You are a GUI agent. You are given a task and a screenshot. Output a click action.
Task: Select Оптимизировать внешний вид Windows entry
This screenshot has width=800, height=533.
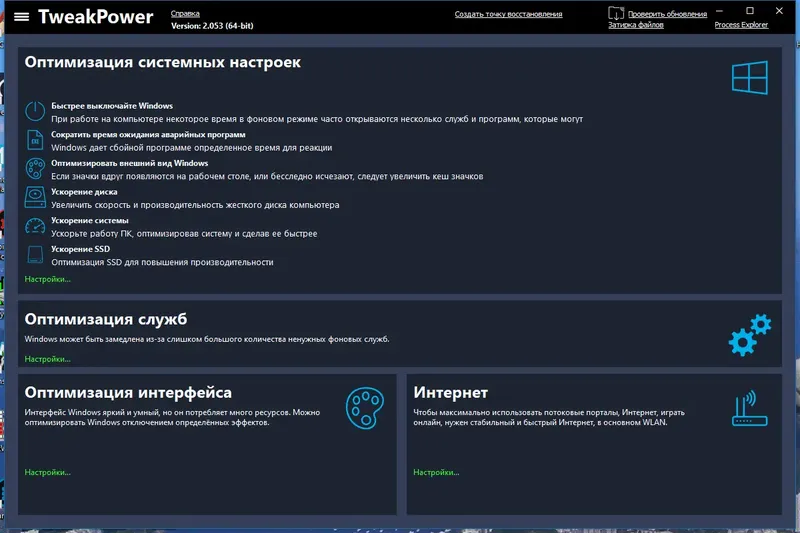130,163
